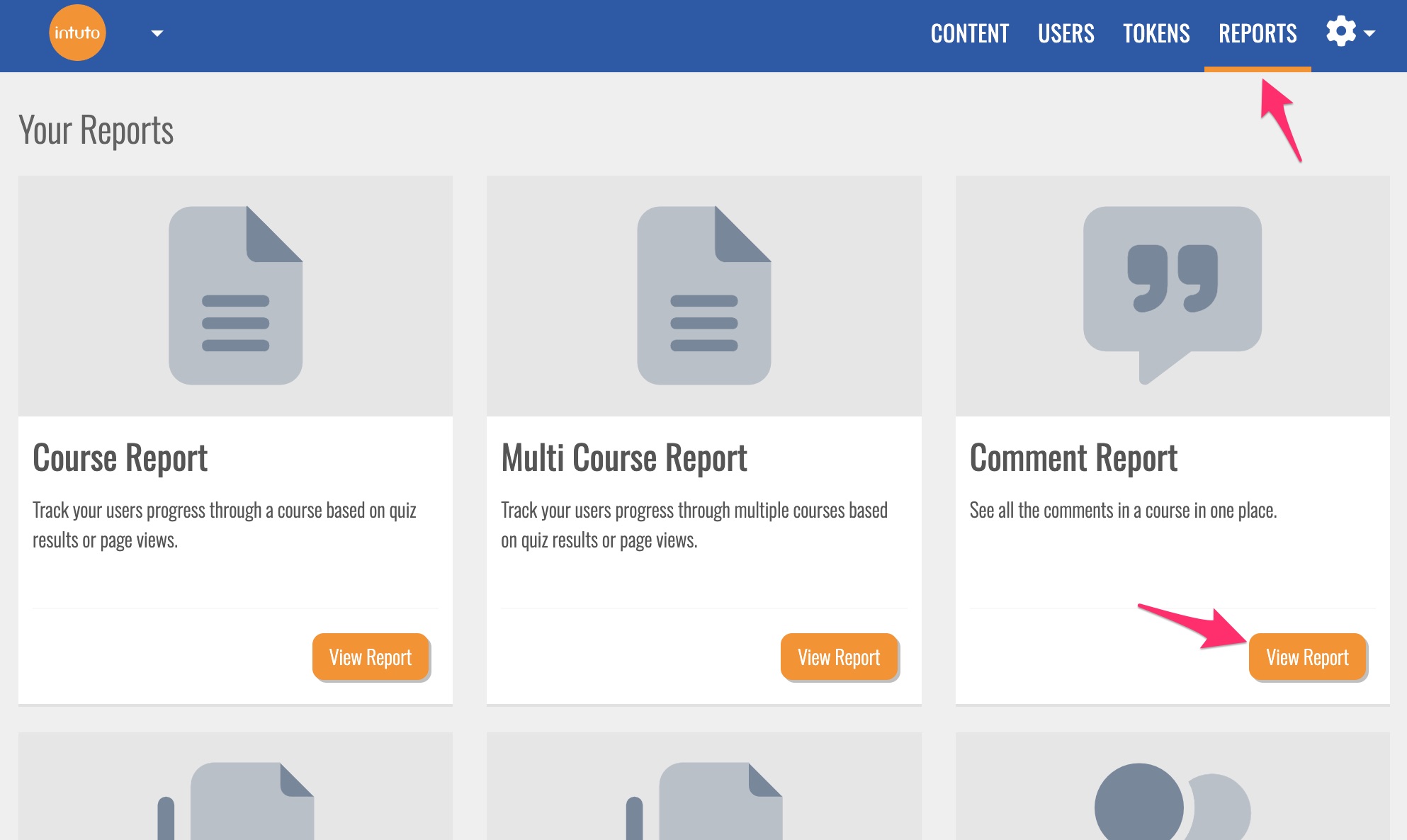Click the Multi Course Report document icon

pos(703,295)
